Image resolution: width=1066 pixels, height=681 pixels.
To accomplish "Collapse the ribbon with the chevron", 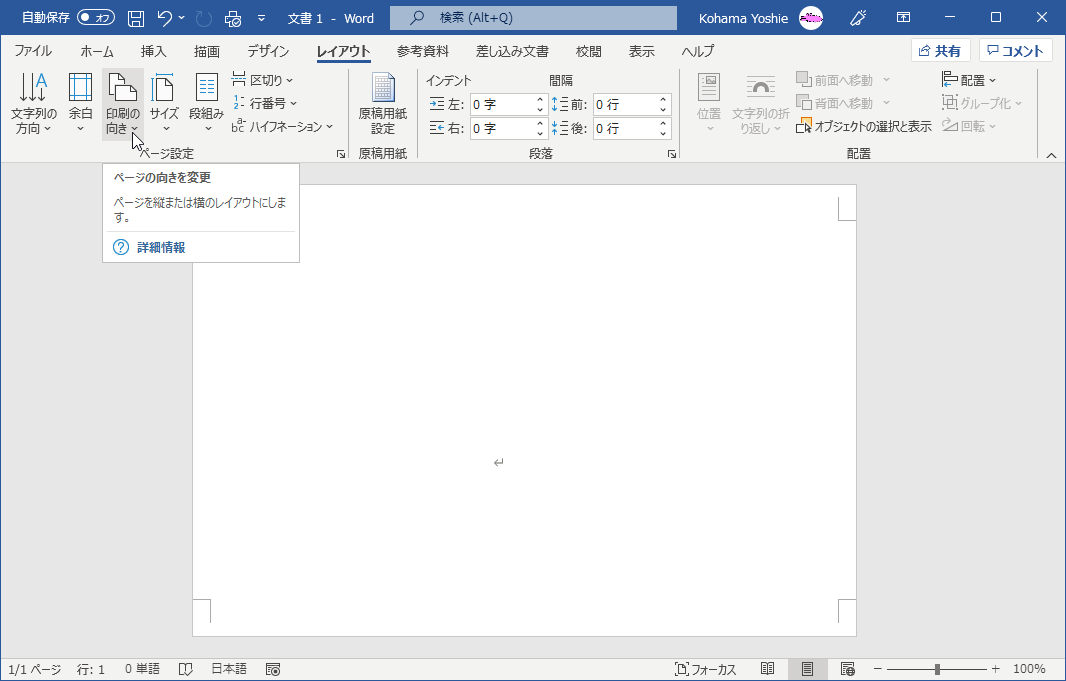I will [1051, 156].
